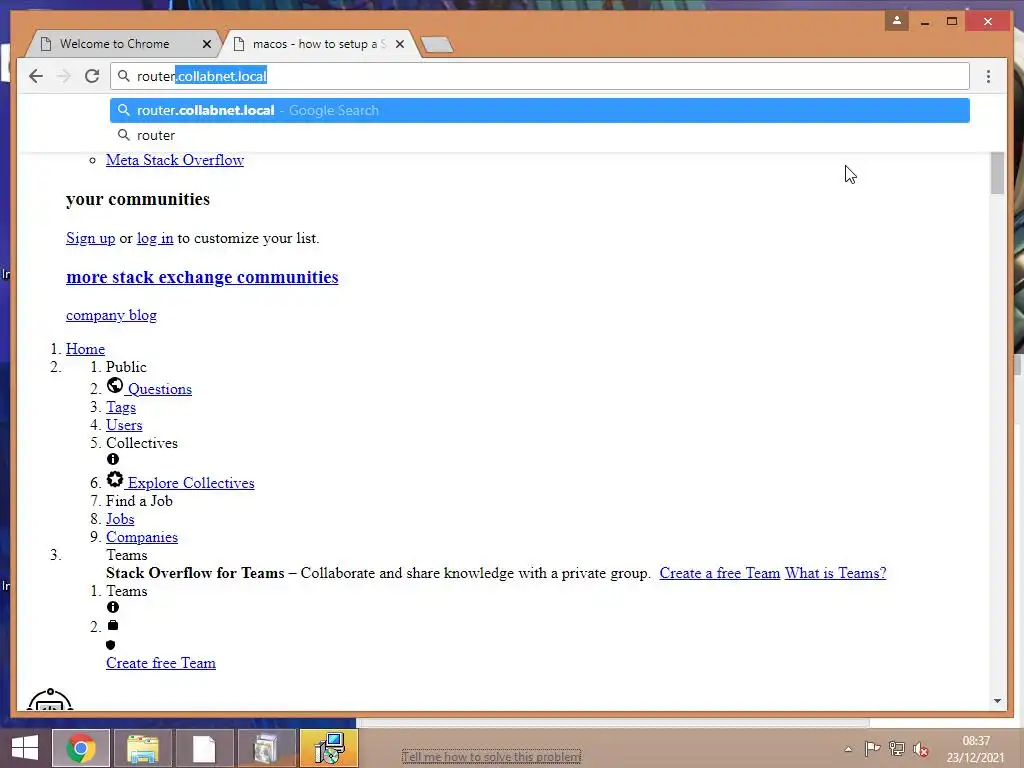Open Chrome's three-dot menu

988,76
